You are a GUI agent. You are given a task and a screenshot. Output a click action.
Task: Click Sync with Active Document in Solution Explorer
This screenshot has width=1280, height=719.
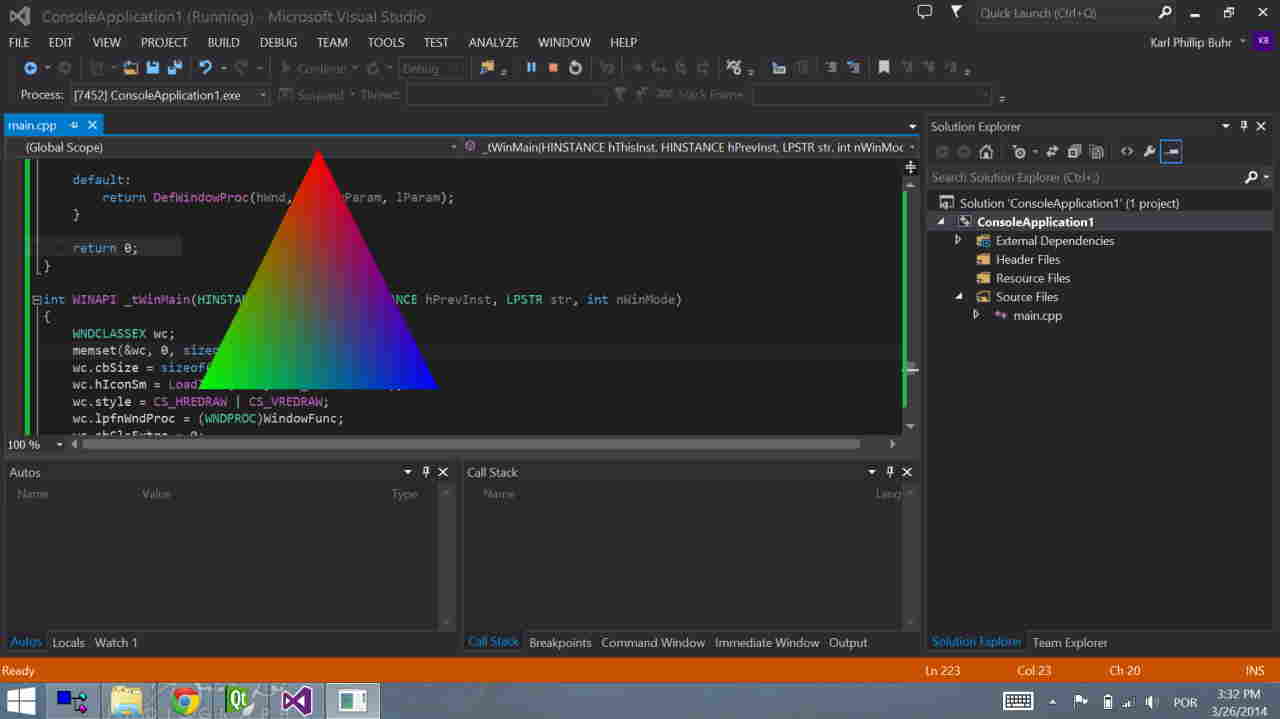pyautogui.click(x=1051, y=152)
